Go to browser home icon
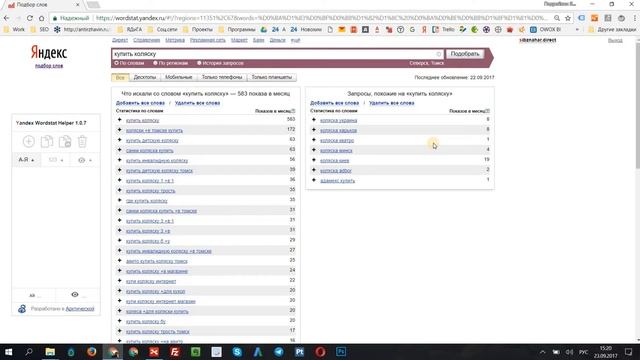This screenshot has height=360, width=640. coord(41,18)
